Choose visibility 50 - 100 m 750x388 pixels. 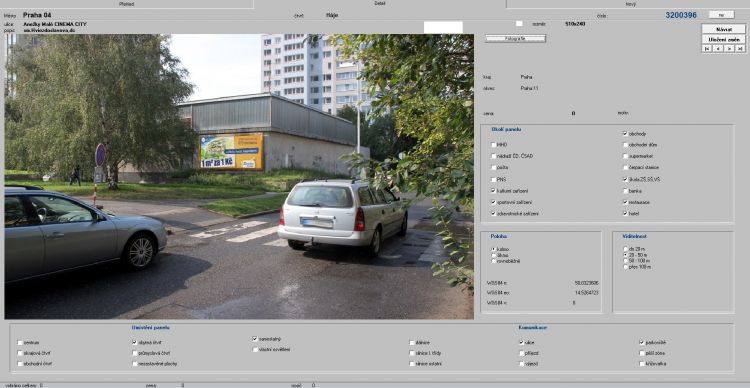pos(625,261)
